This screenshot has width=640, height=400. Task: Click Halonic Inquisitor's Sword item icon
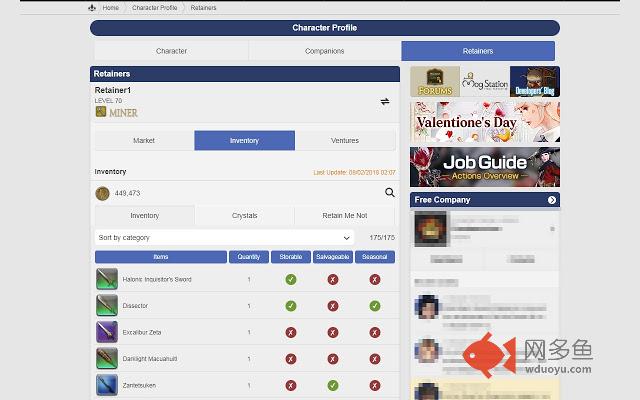(107, 279)
